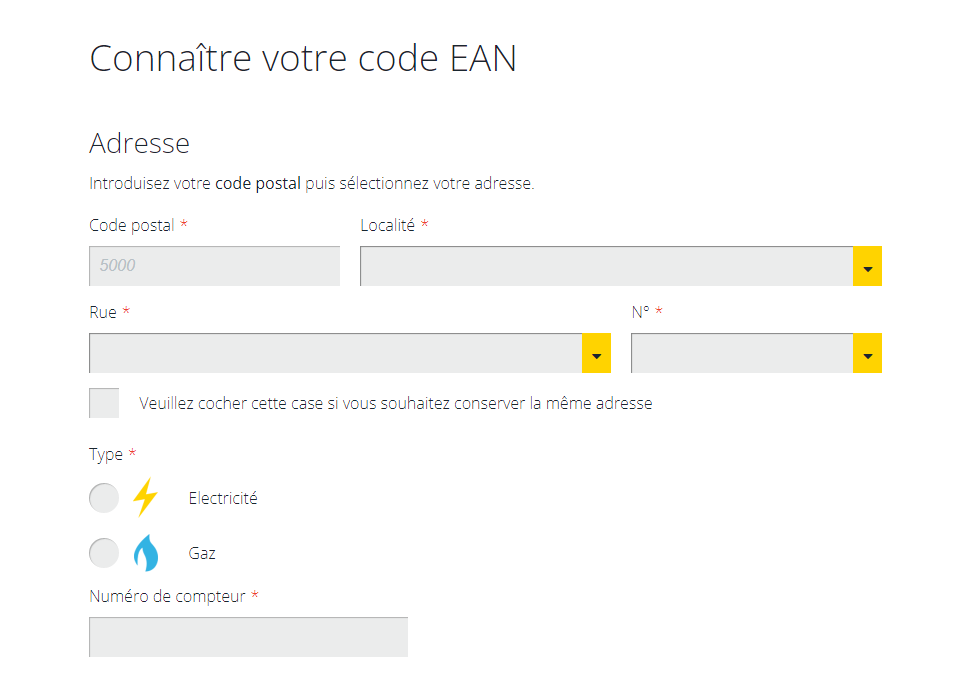Click the 'Connaître votre code EAN' heading
962x675 pixels.
coord(303,58)
